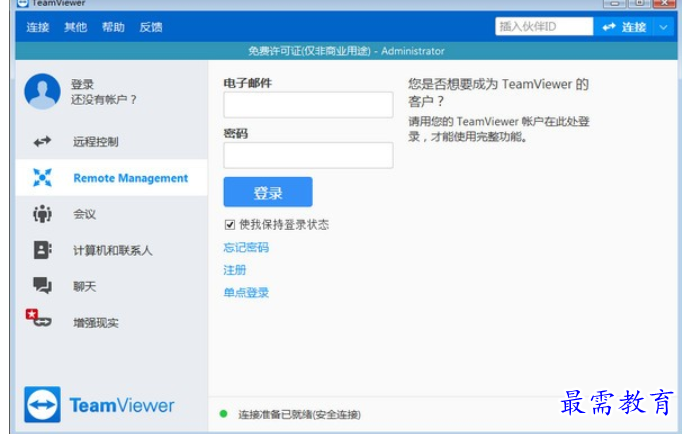This screenshot has height=434, width=682.
Task: Click the 插入伙伴ID input field
Action: (x=544, y=27)
